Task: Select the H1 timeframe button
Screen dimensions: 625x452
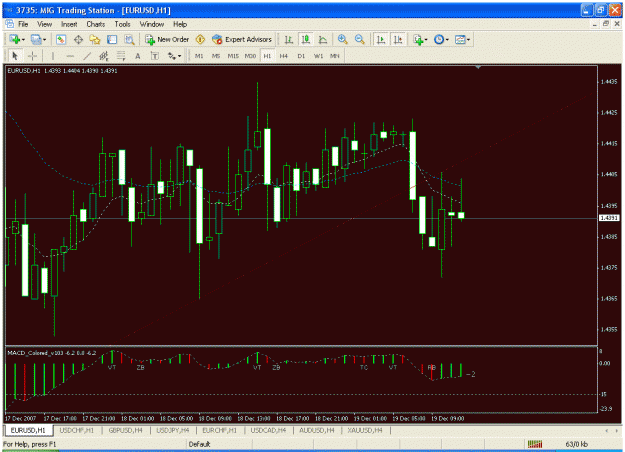Action: pyautogui.click(x=267, y=56)
